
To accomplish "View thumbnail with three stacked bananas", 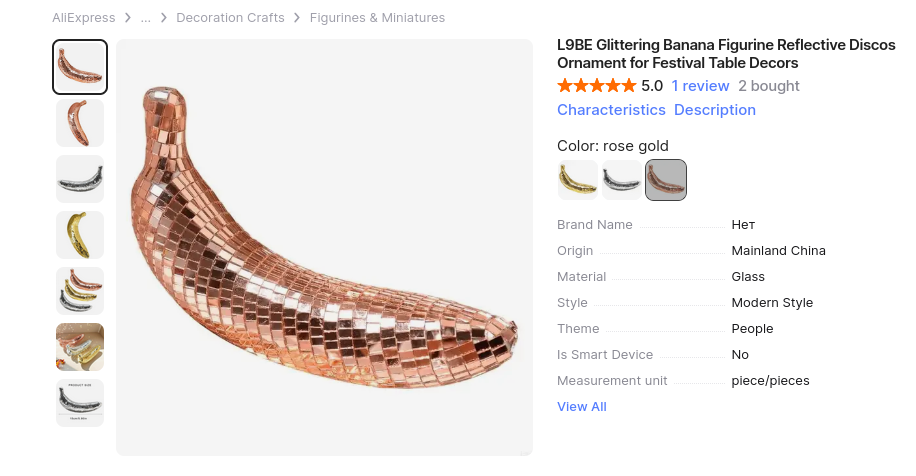I will (x=80, y=291).
